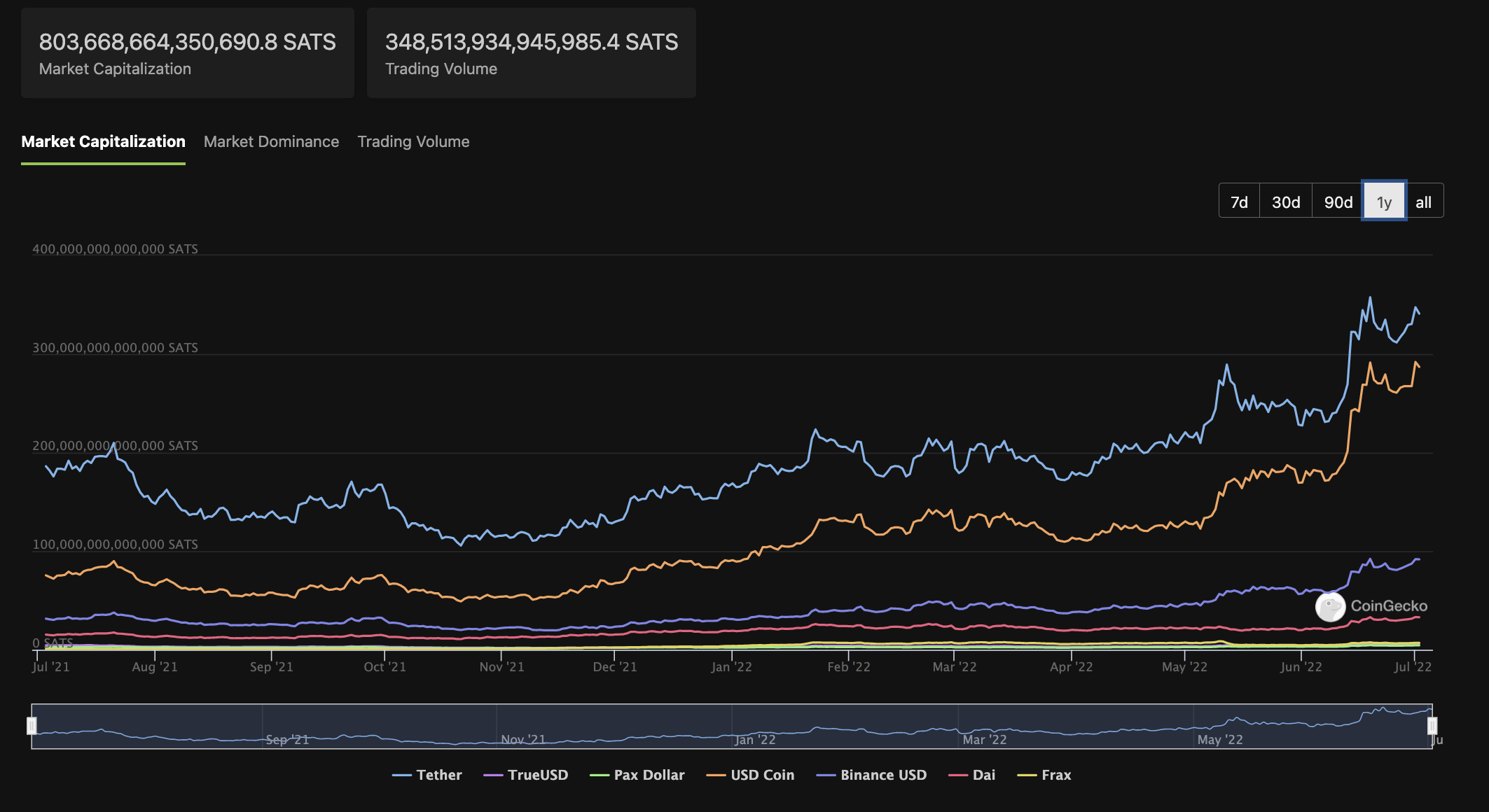Viewport: 1489px width, 812px height.
Task: Set chart range to 90d
Action: tap(1338, 202)
